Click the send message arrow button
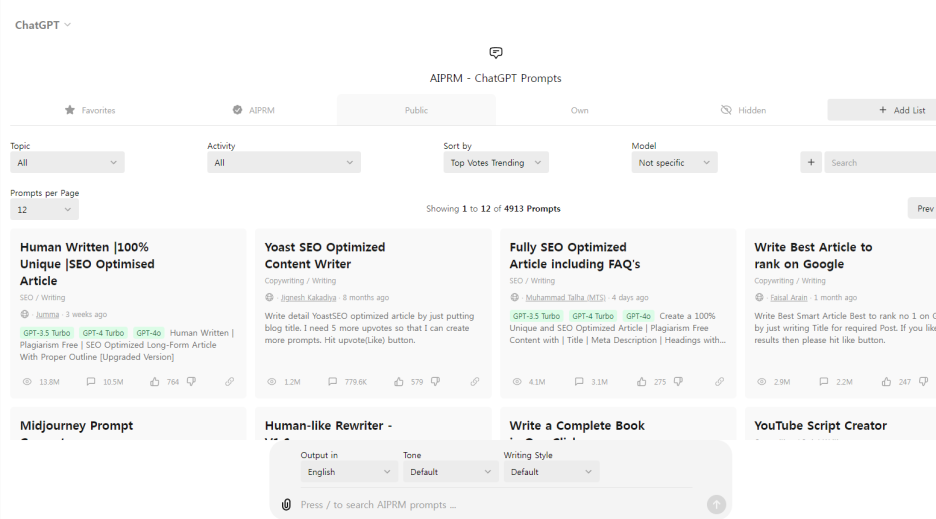 (716, 505)
